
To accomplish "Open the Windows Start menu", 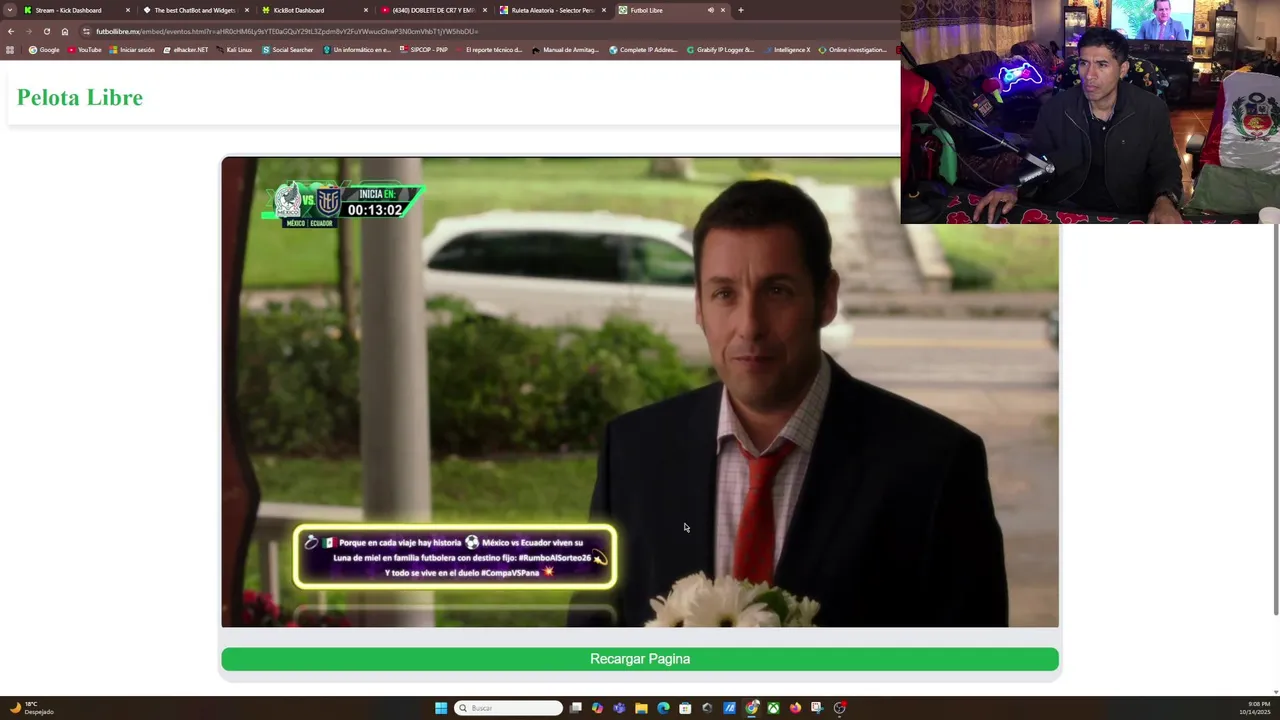I will pyautogui.click(x=441, y=708).
